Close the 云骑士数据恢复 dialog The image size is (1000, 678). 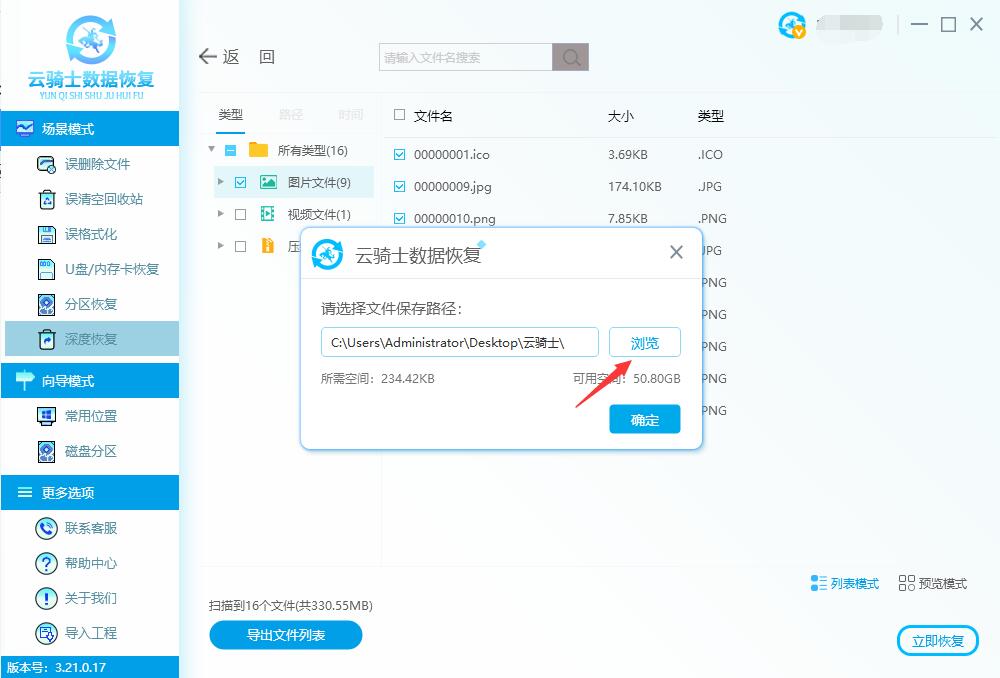click(677, 253)
